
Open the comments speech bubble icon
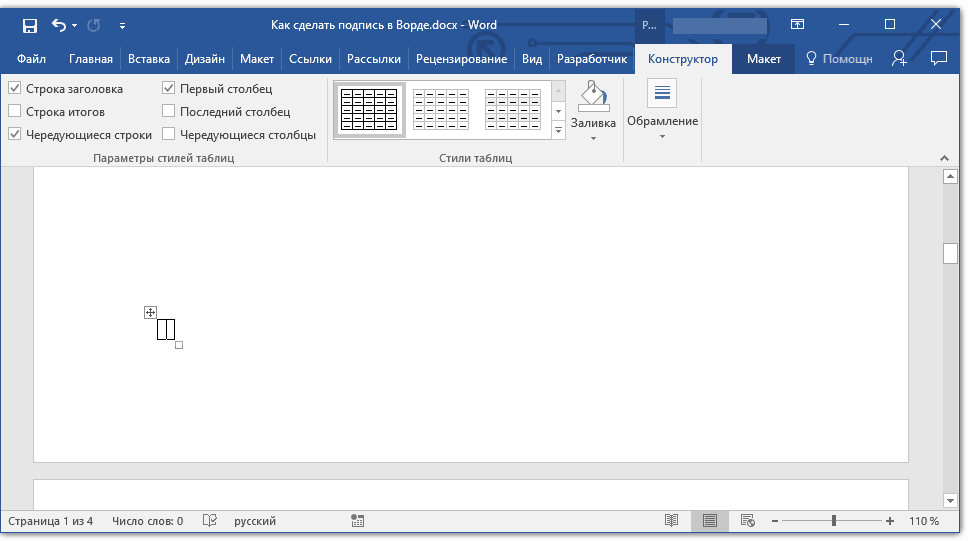pos(938,59)
